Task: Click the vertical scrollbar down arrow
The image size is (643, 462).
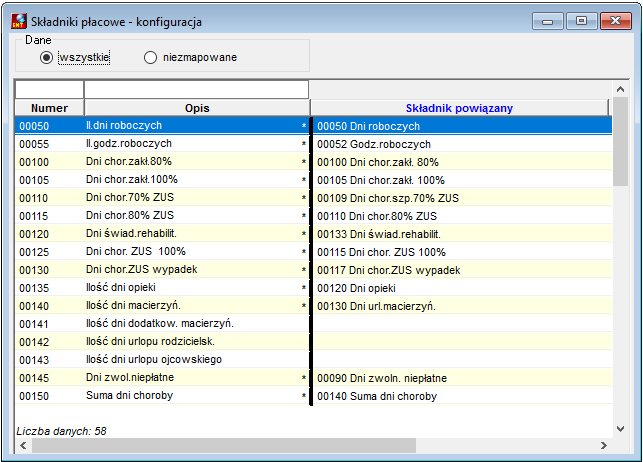Action: [620, 429]
